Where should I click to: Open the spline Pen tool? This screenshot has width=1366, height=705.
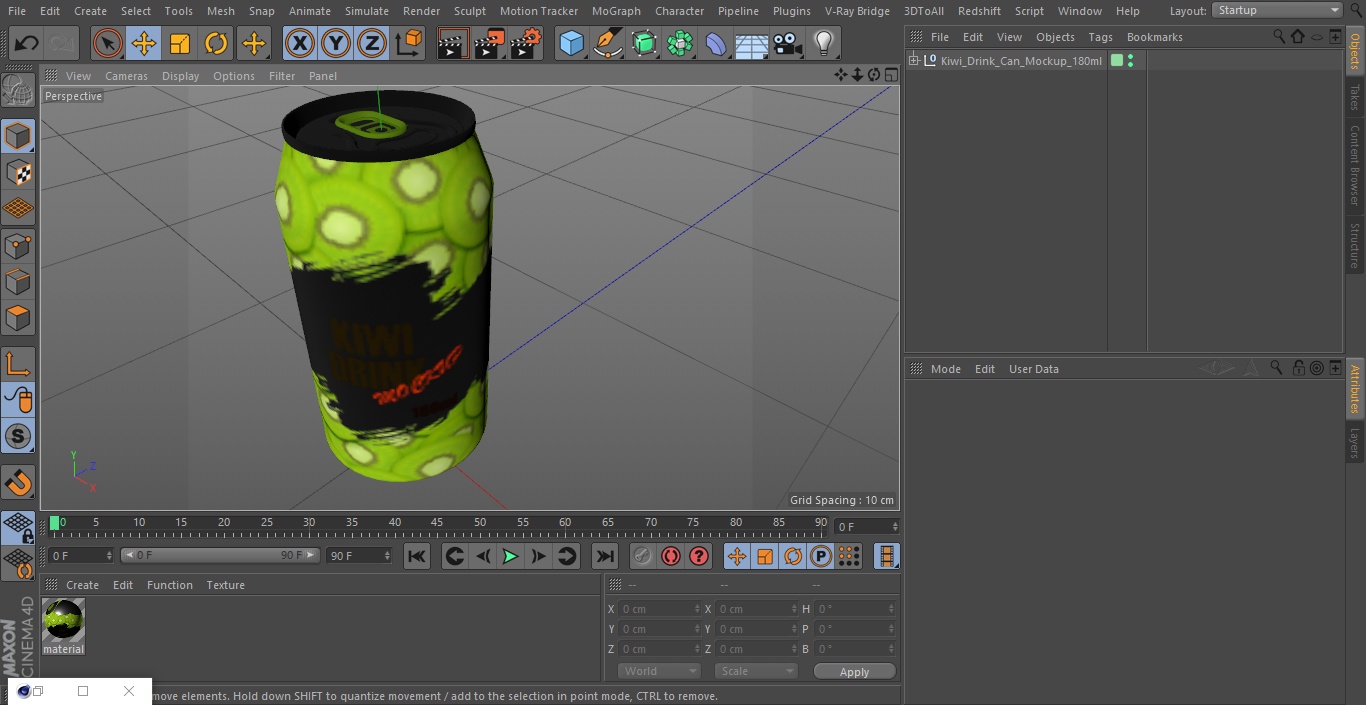point(607,44)
